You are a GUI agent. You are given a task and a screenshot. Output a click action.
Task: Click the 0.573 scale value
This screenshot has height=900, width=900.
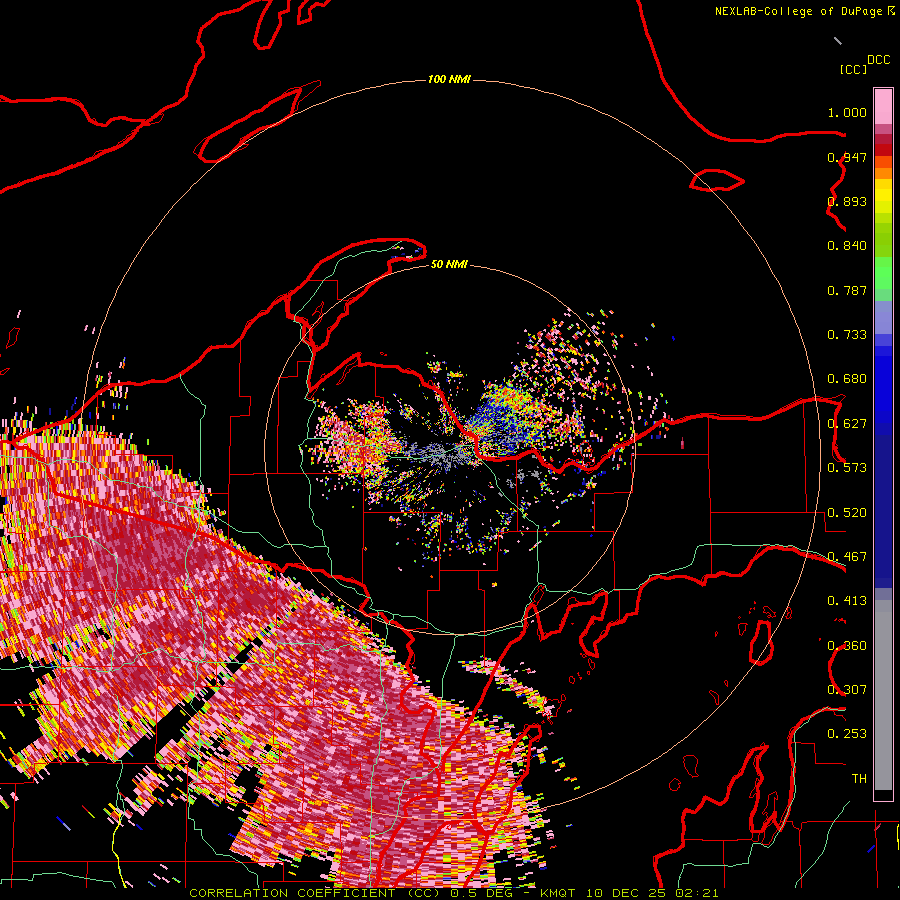[x=847, y=468]
